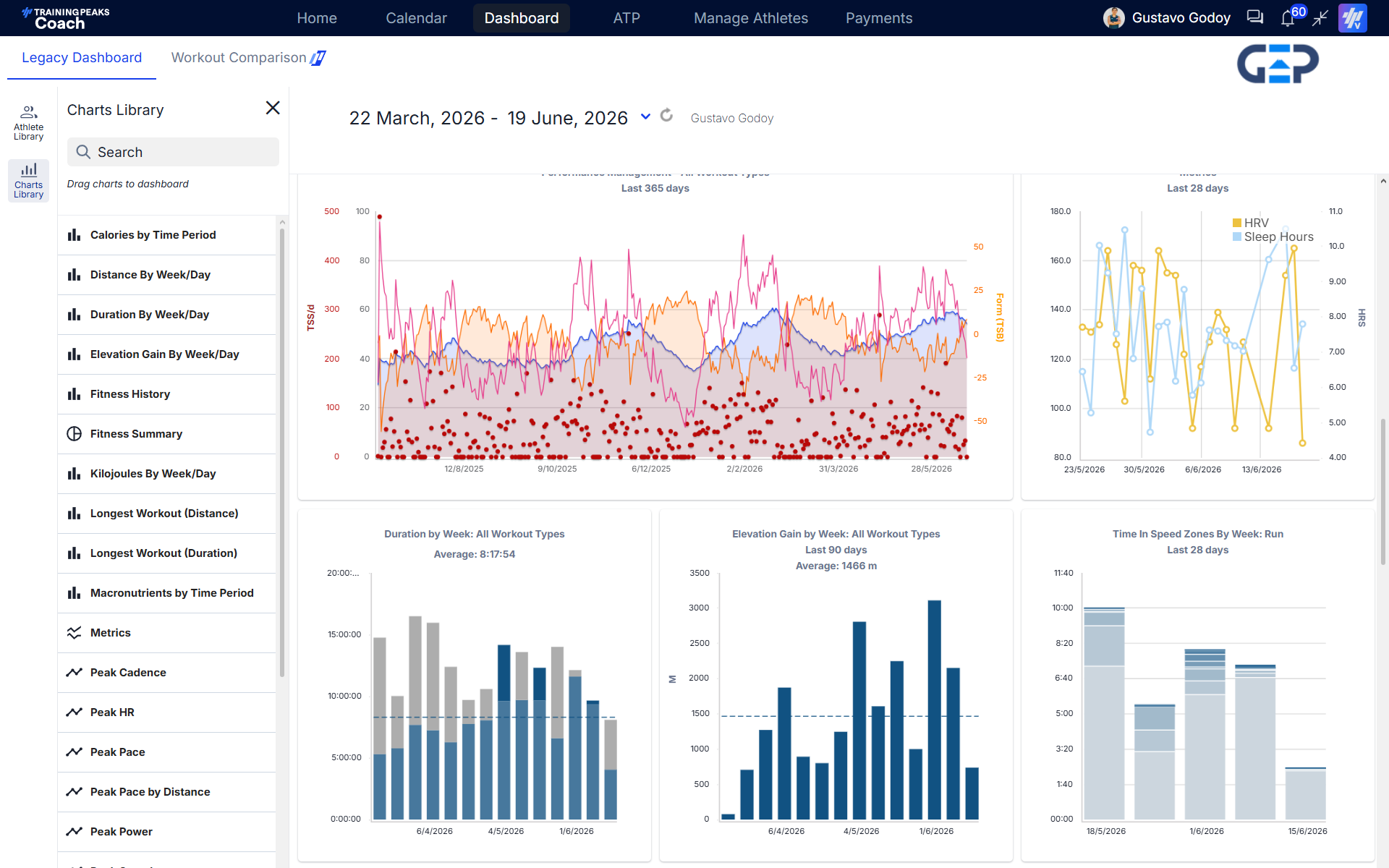This screenshot has width=1389, height=868.
Task: Click the search magnifier icon
Action: (83, 152)
